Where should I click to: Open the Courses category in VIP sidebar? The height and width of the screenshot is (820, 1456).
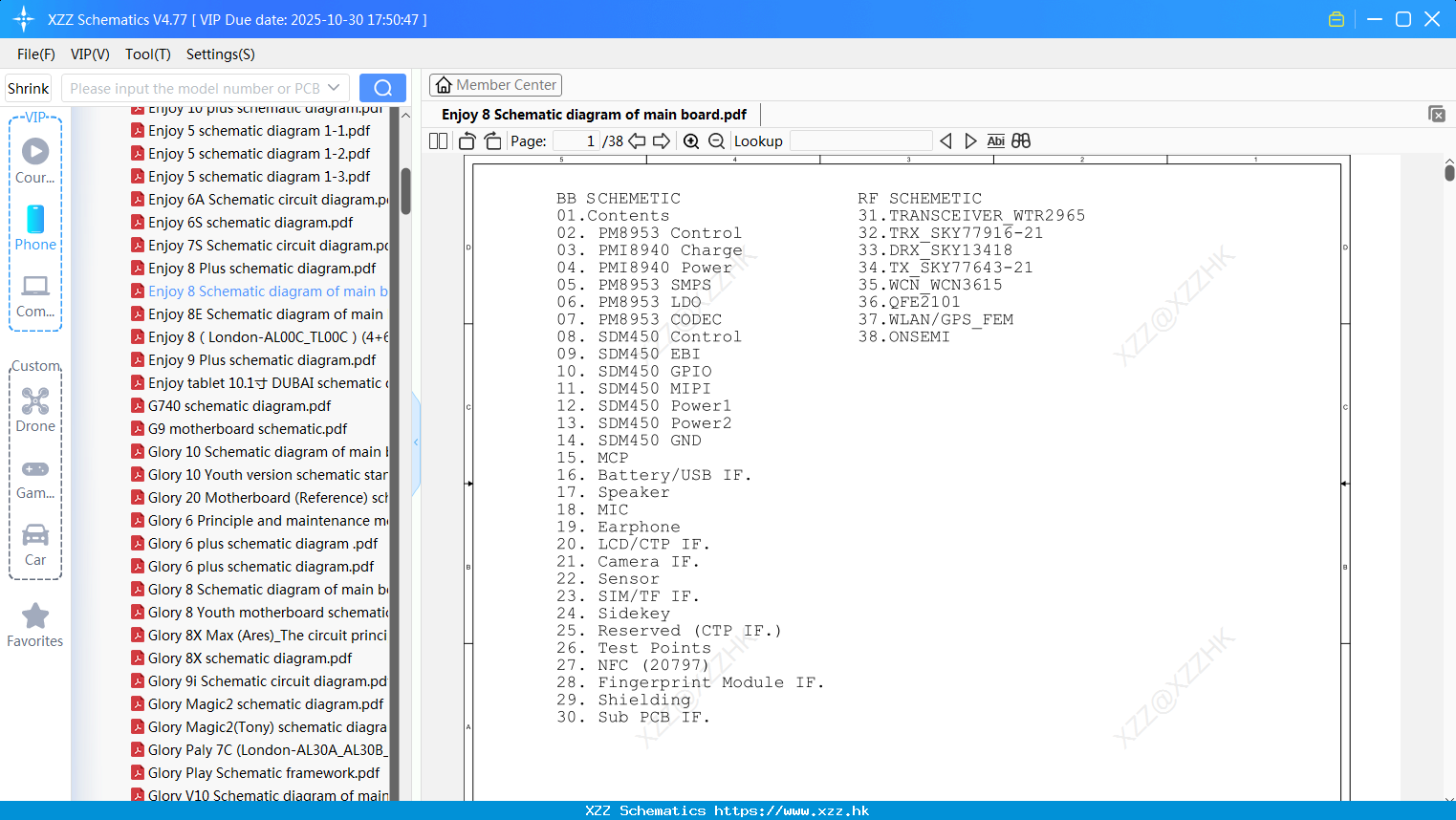[35, 162]
